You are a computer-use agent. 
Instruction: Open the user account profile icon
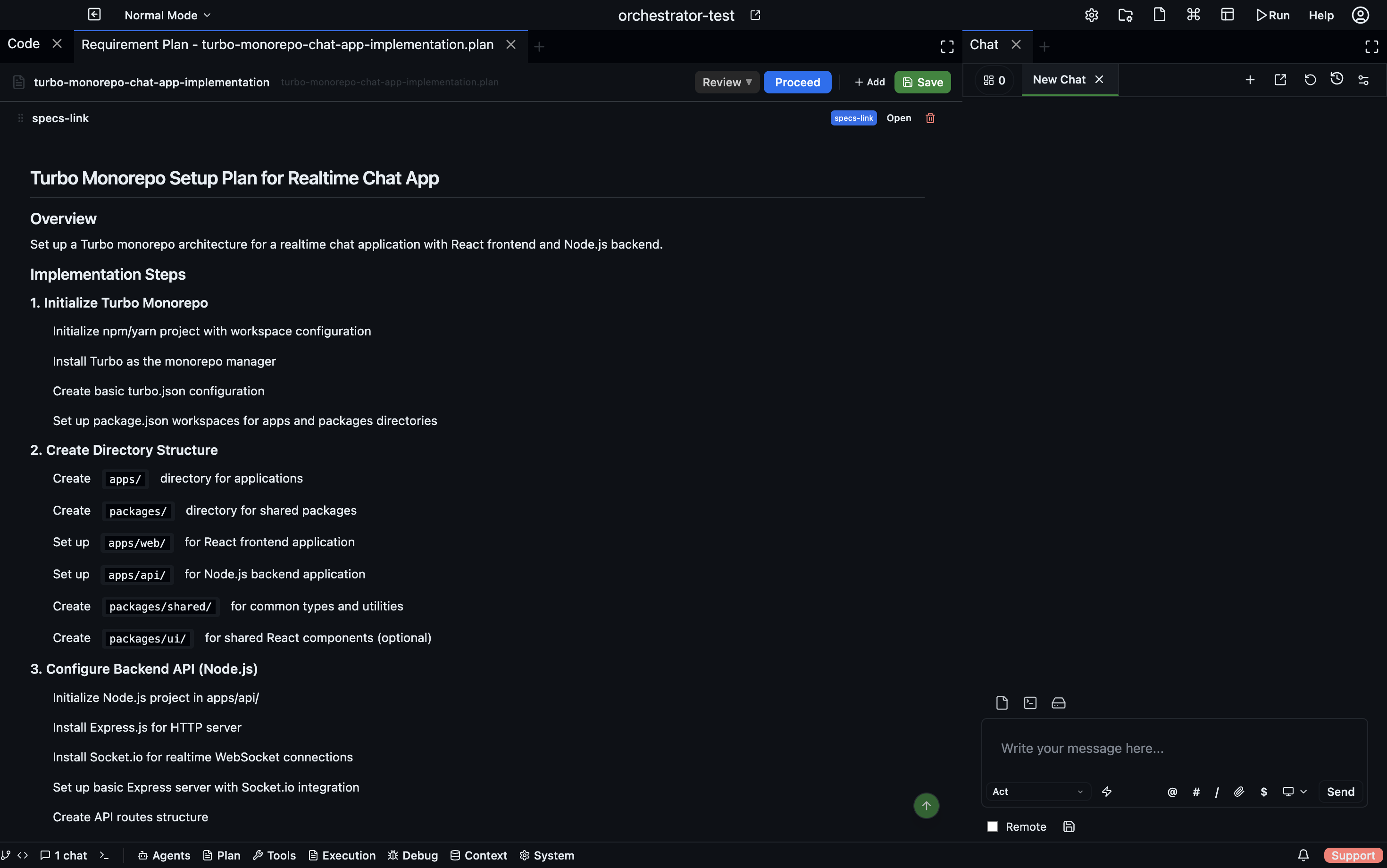pyautogui.click(x=1361, y=15)
